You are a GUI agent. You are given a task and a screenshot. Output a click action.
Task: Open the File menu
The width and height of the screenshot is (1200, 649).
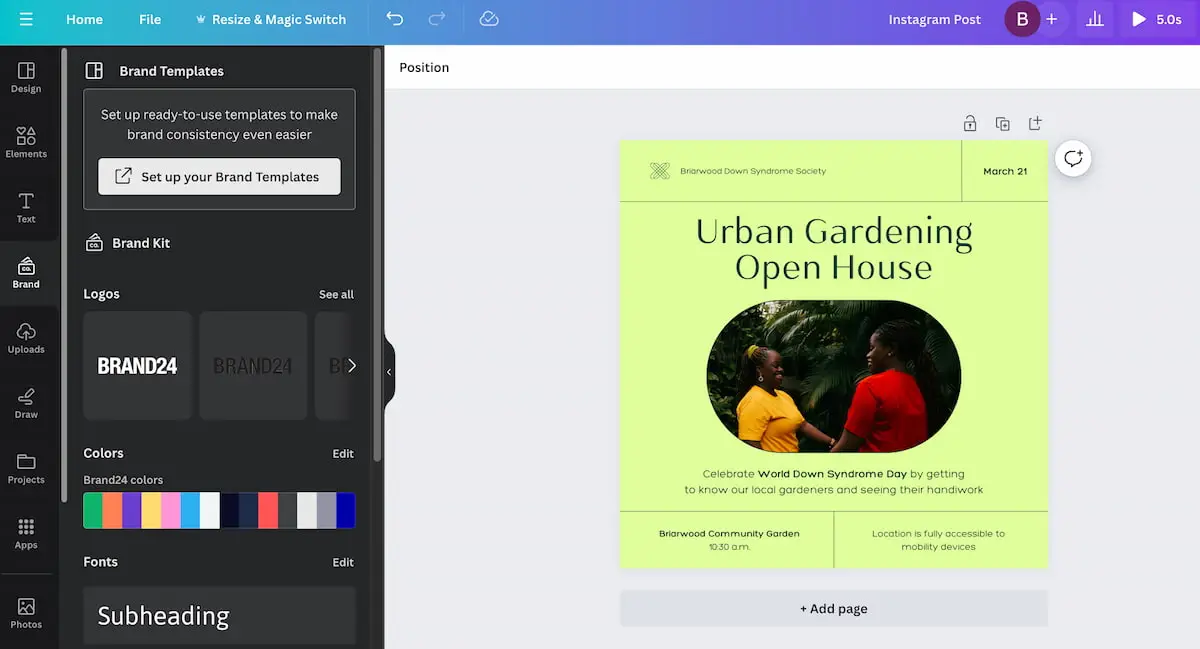(x=150, y=19)
